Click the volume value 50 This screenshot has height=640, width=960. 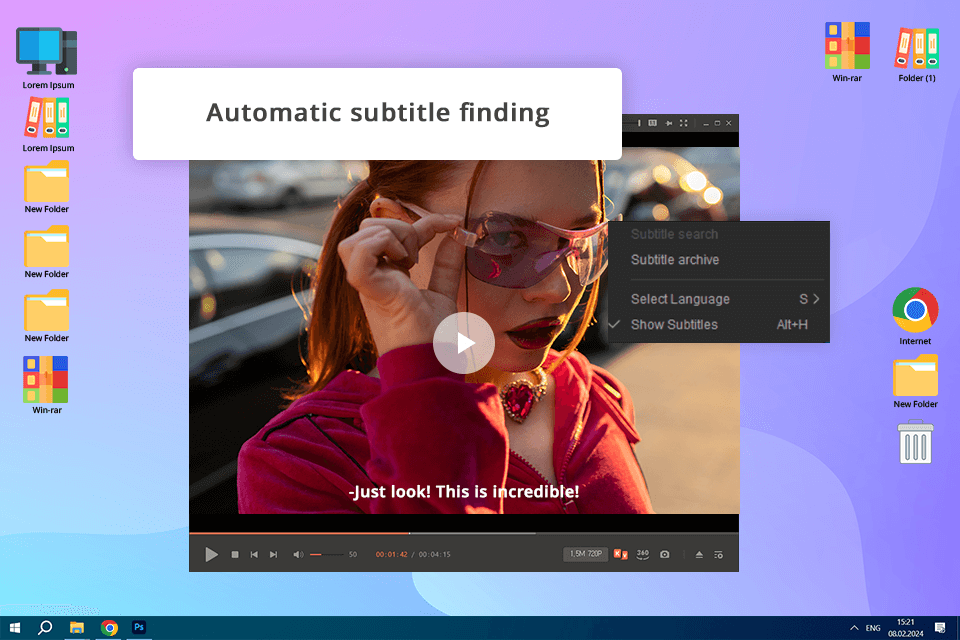(x=353, y=554)
